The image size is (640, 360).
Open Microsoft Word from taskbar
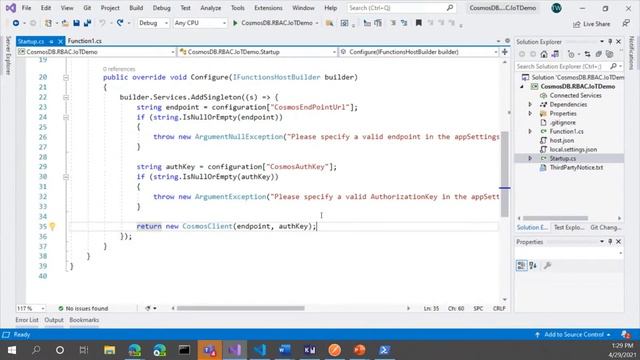click(284, 350)
